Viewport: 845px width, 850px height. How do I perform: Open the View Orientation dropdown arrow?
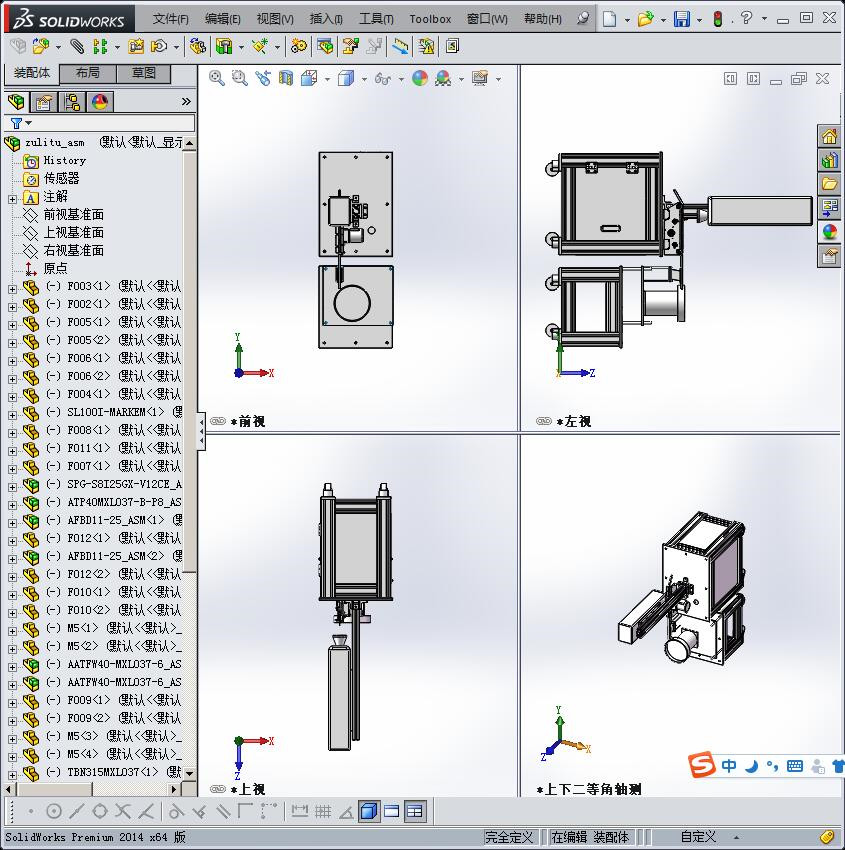[327, 80]
